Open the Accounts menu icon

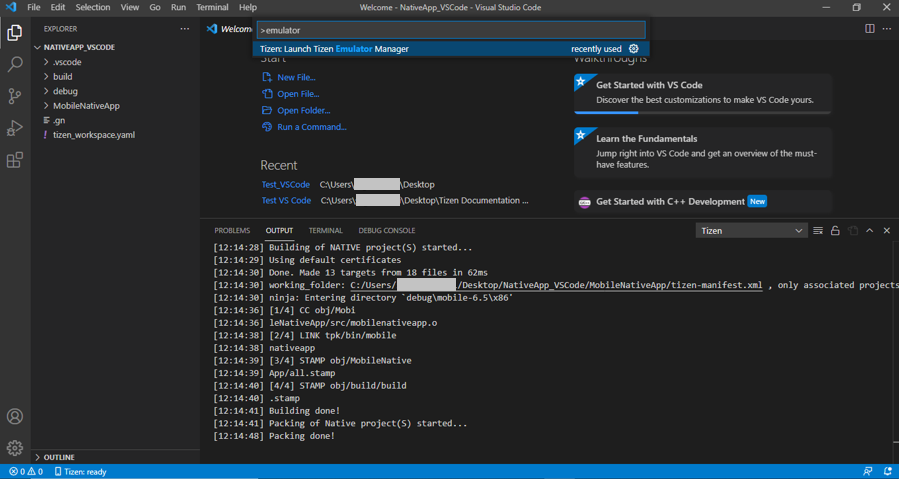click(x=15, y=416)
